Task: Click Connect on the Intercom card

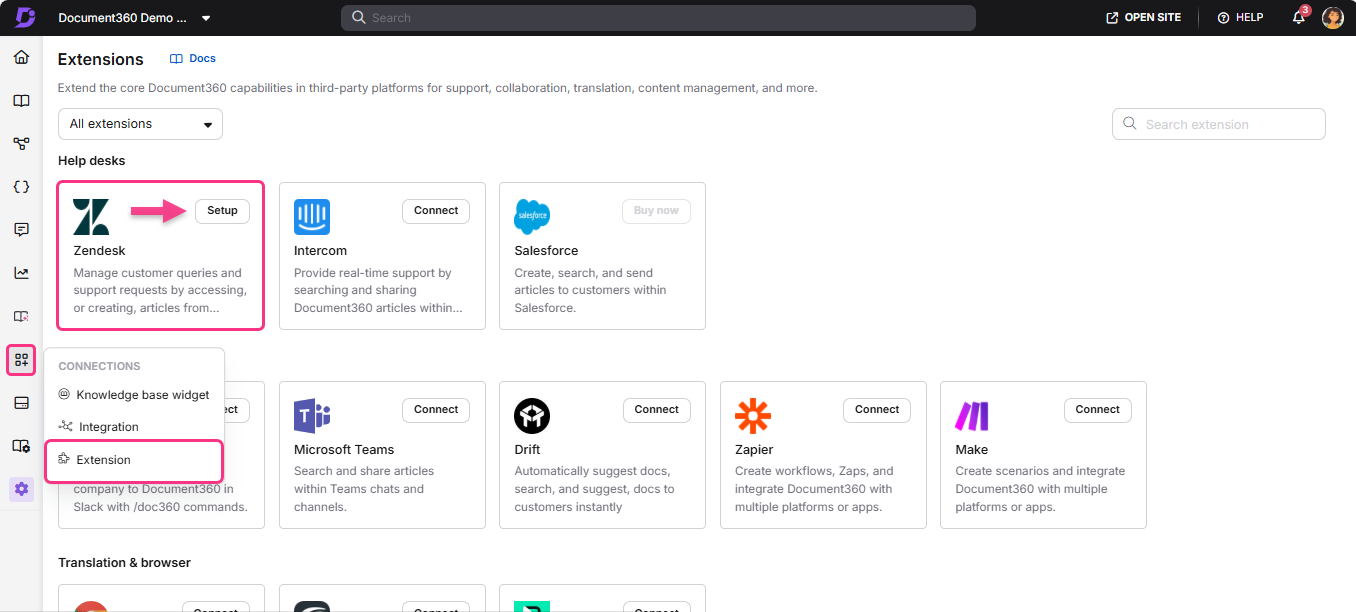Action: click(435, 211)
